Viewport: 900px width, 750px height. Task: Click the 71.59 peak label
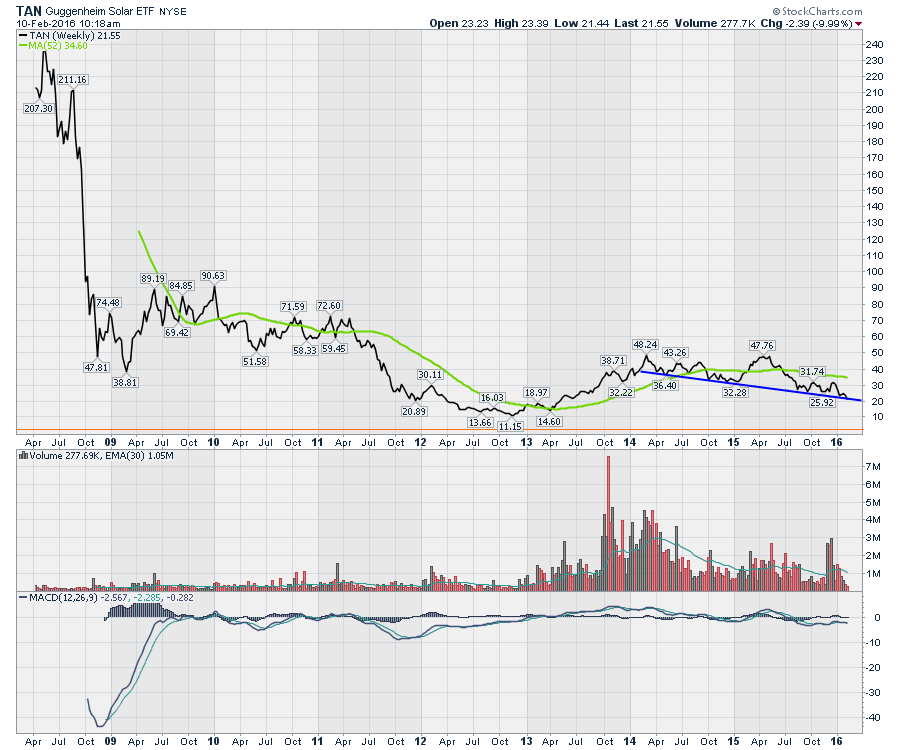293,307
